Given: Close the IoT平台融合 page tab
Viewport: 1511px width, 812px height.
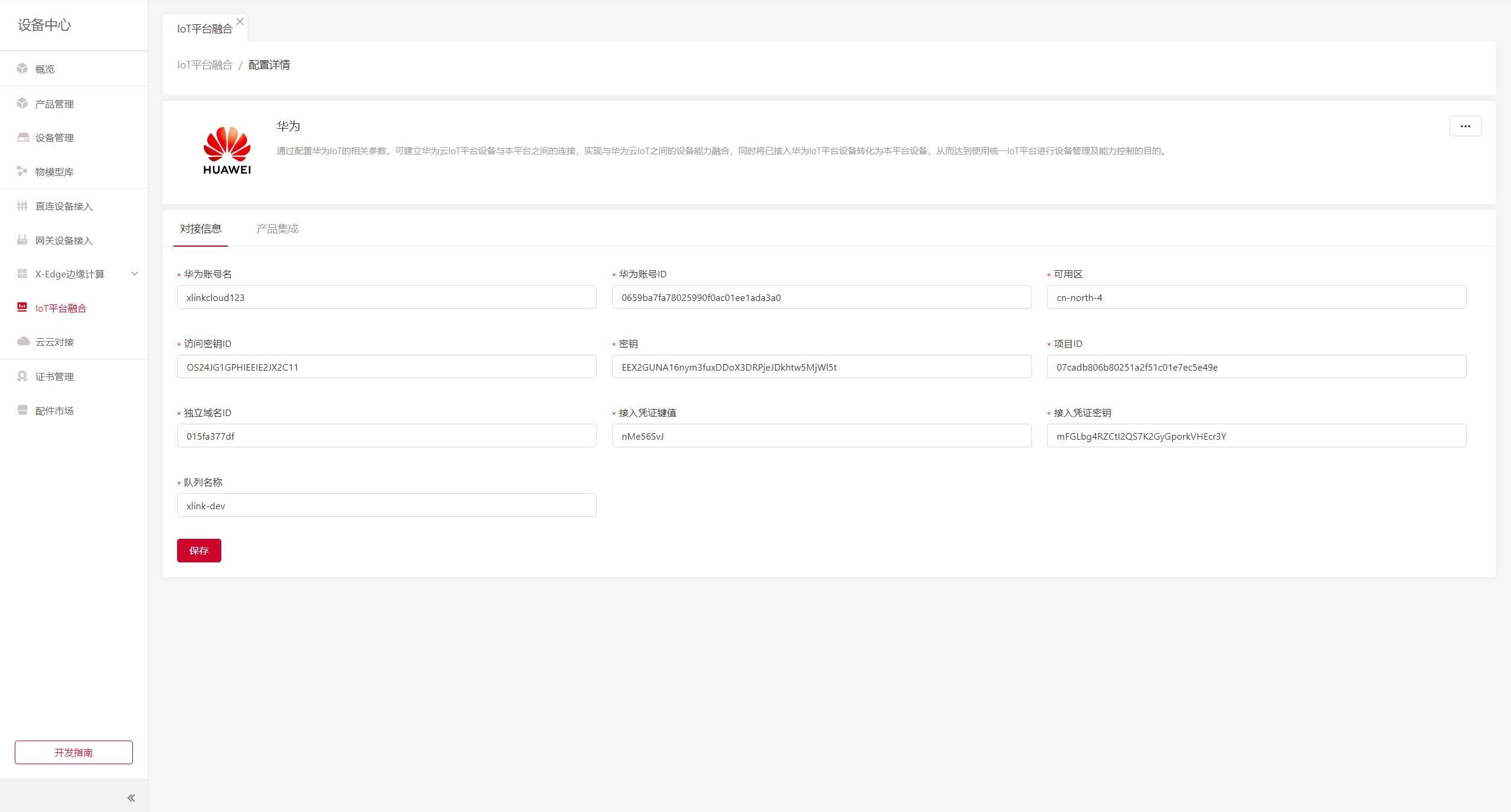Looking at the screenshot, I should click(x=240, y=22).
